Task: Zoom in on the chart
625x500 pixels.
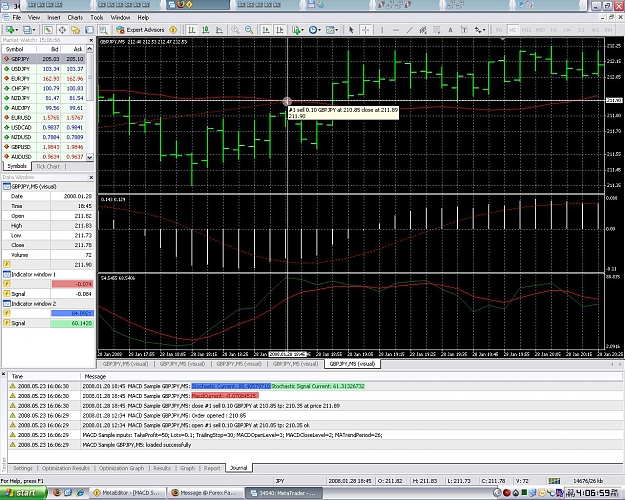Action: click(x=235, y=30)
